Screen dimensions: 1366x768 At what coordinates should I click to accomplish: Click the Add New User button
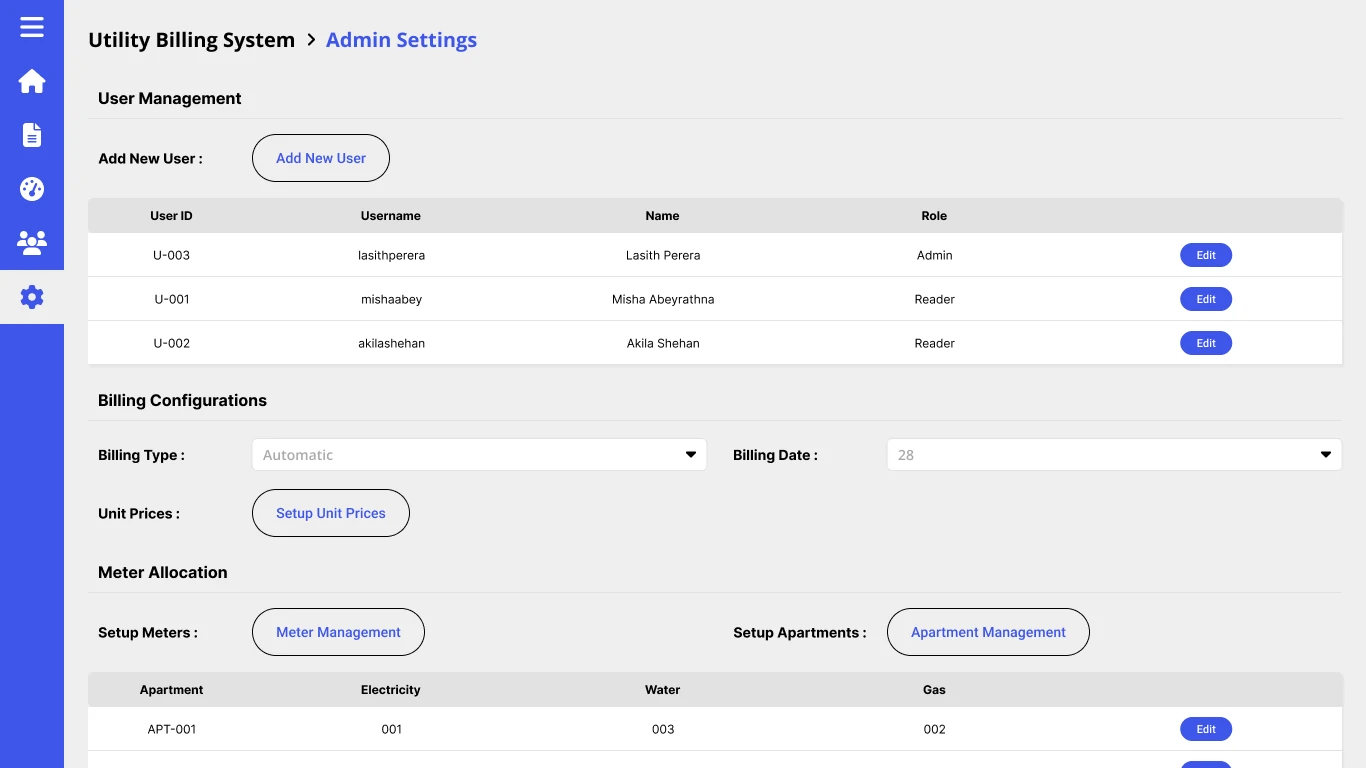[320, 158]
